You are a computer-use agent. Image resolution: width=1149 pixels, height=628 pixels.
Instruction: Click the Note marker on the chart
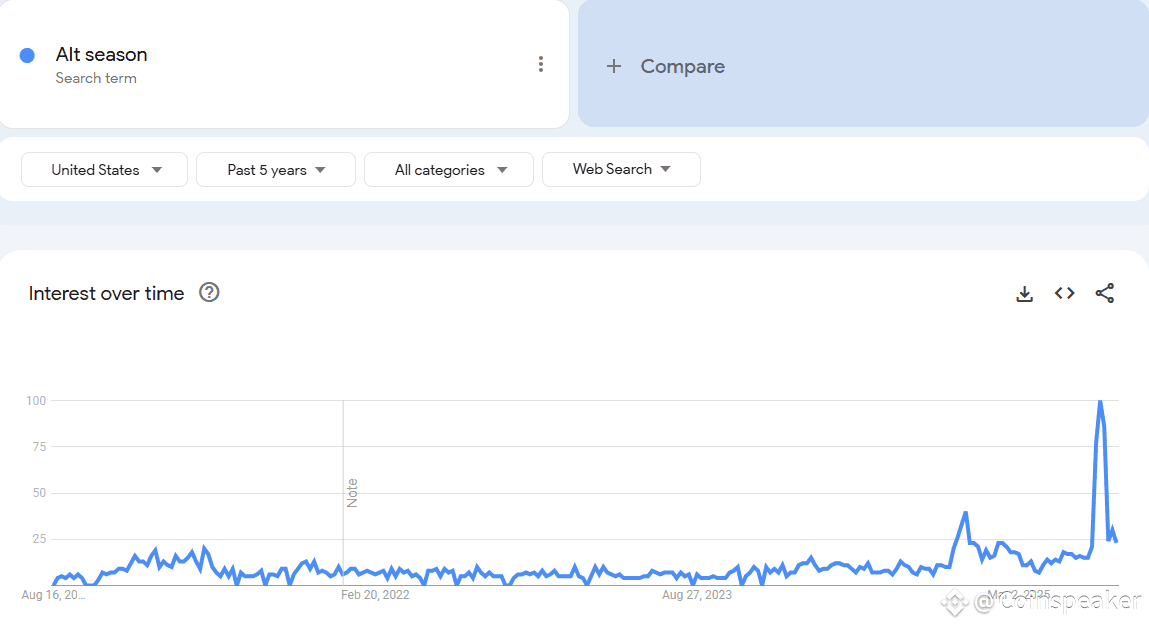(352, 492)
